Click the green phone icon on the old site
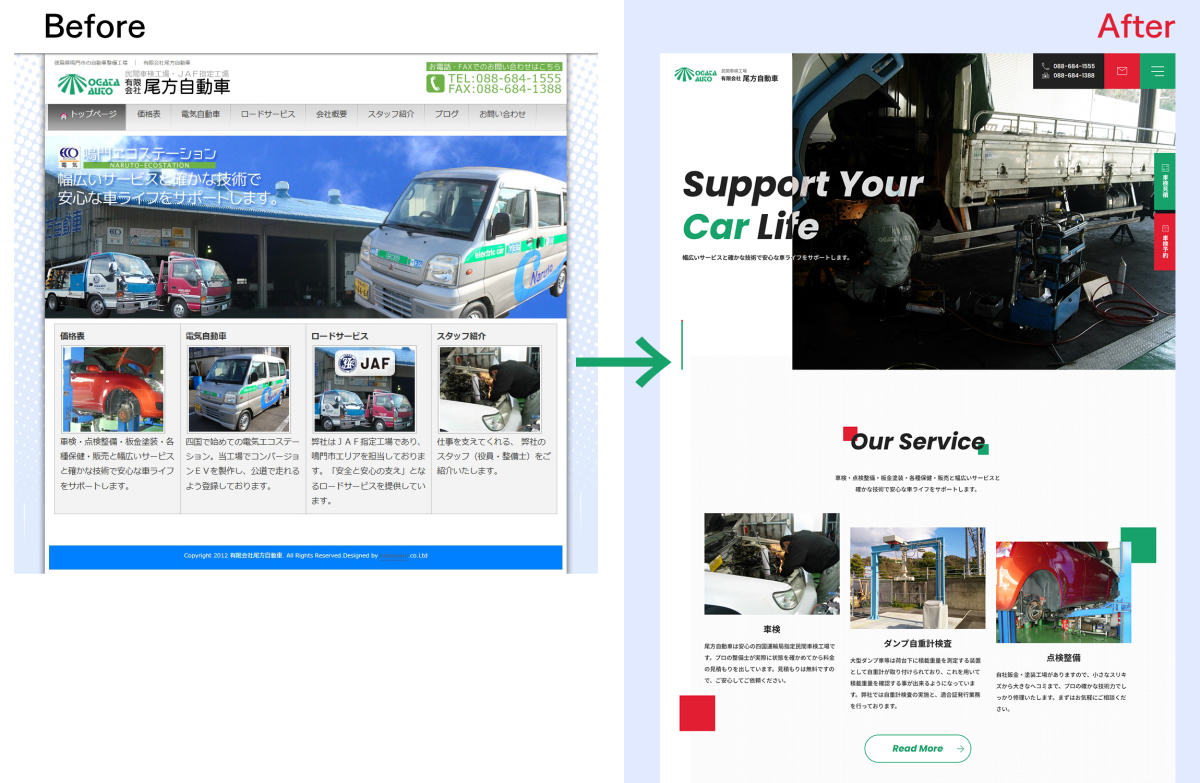Screen dimensions: 1200x783 [435, 83]
